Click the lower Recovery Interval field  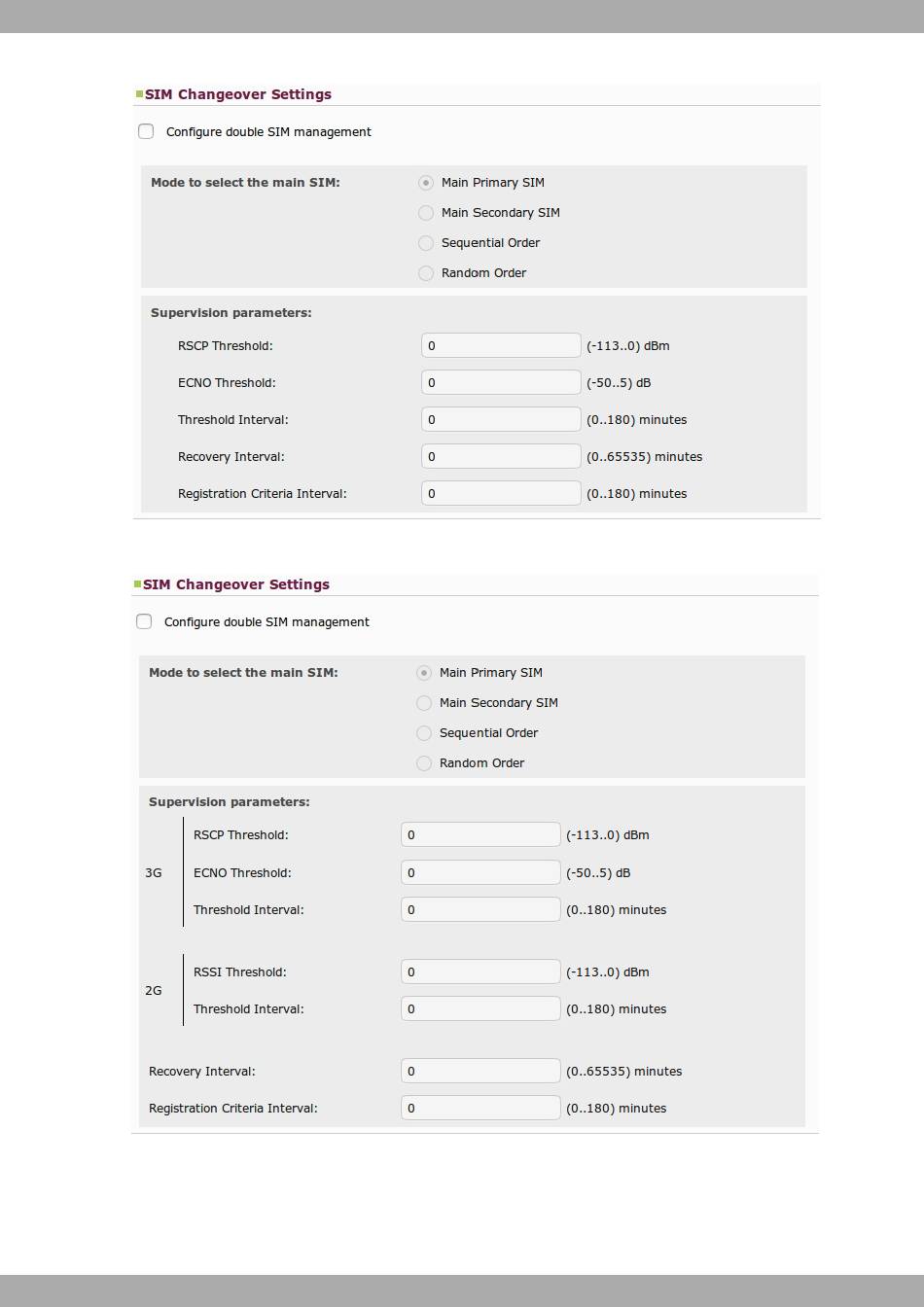(x=480, y=1071)
